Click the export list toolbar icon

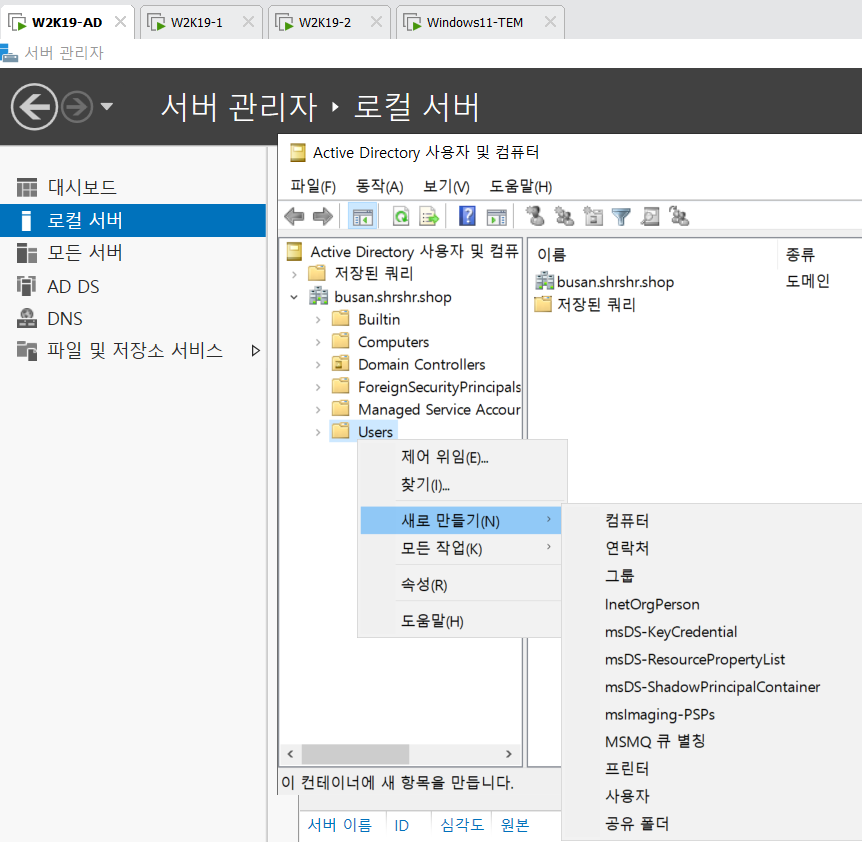click(x=429, y=217)
